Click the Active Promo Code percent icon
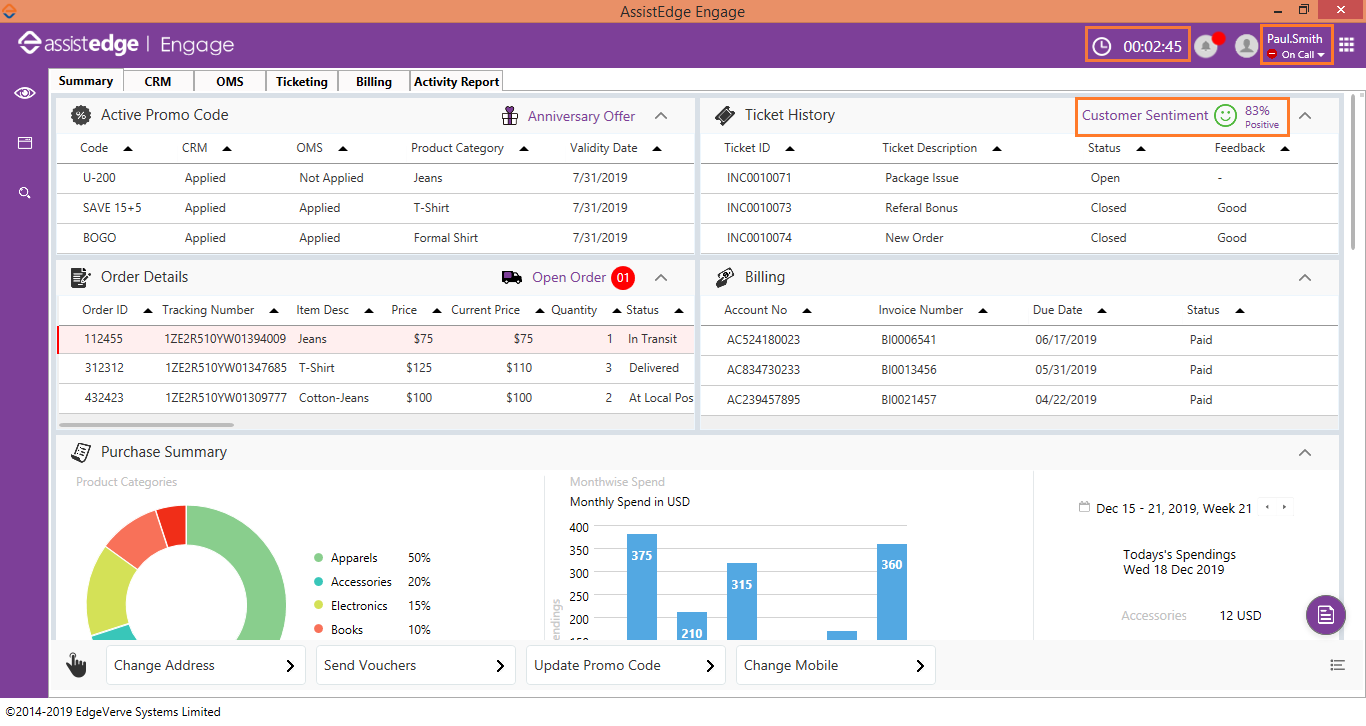The image size is (1366, 726). point(80,116)
